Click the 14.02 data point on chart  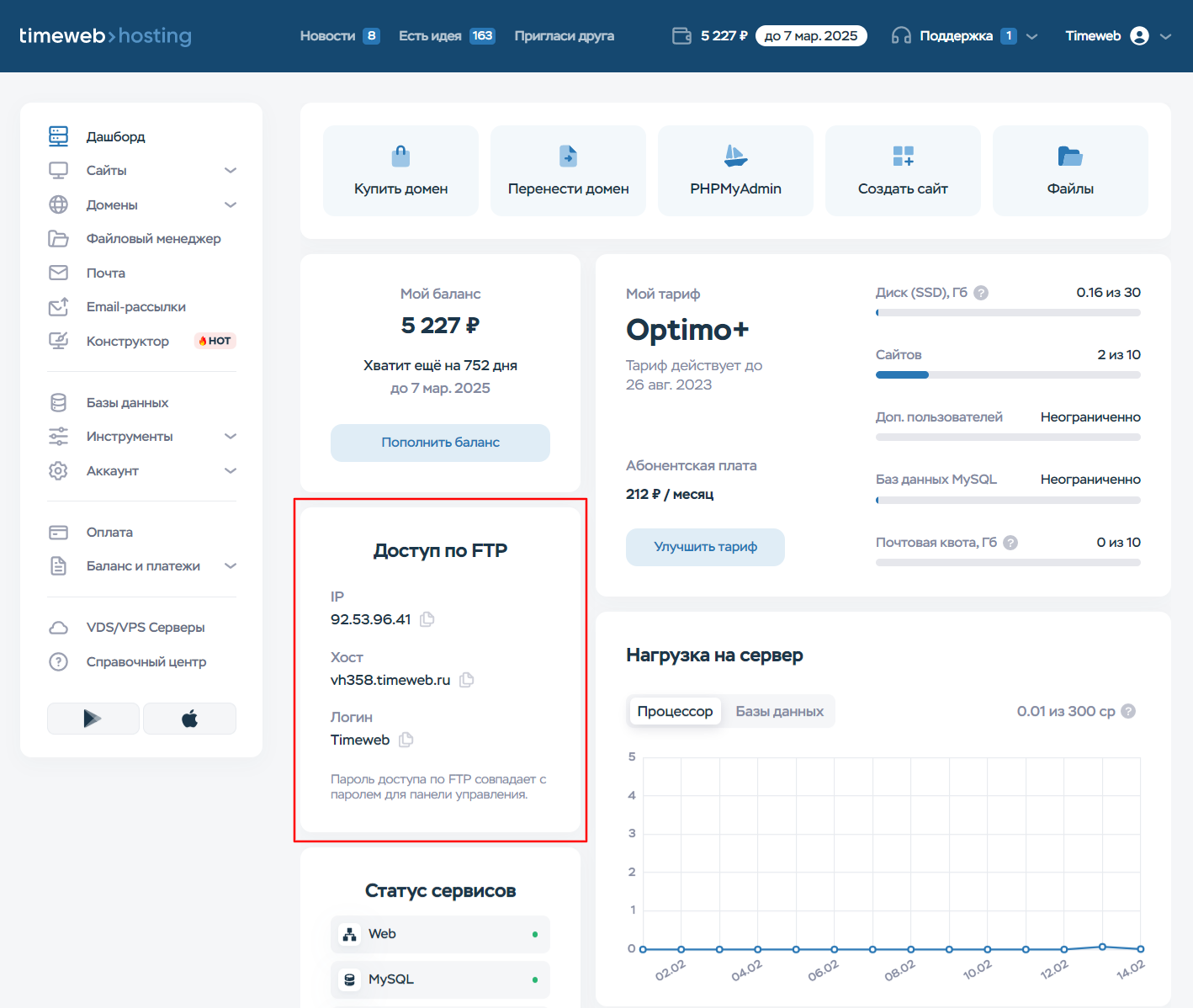1141,949
